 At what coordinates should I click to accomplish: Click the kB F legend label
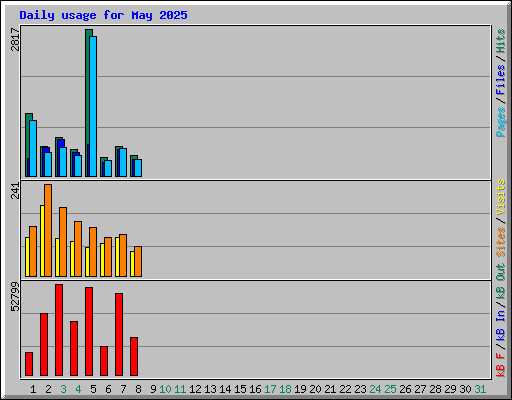point(501,365)
